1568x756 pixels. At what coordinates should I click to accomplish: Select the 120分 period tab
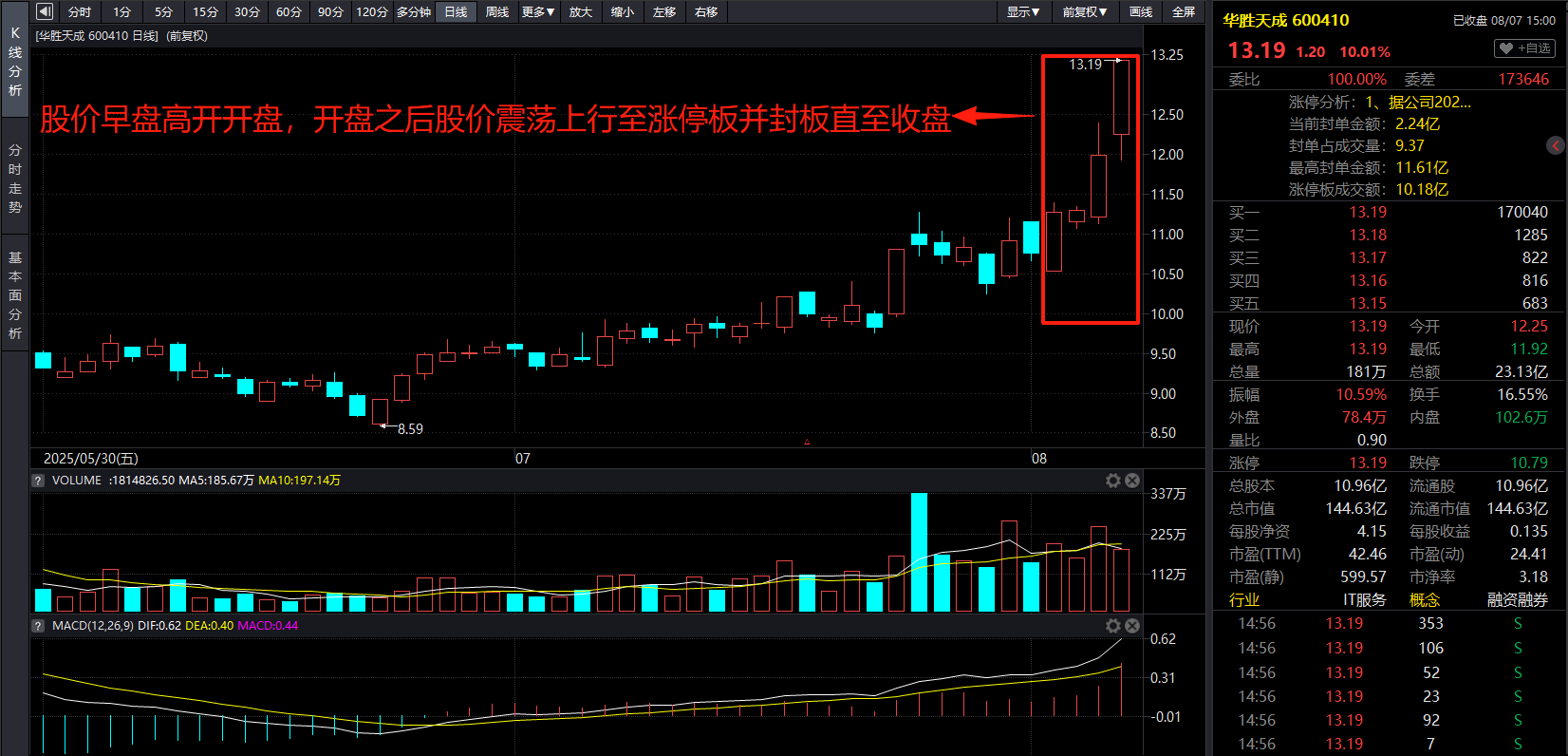(372, 12)
